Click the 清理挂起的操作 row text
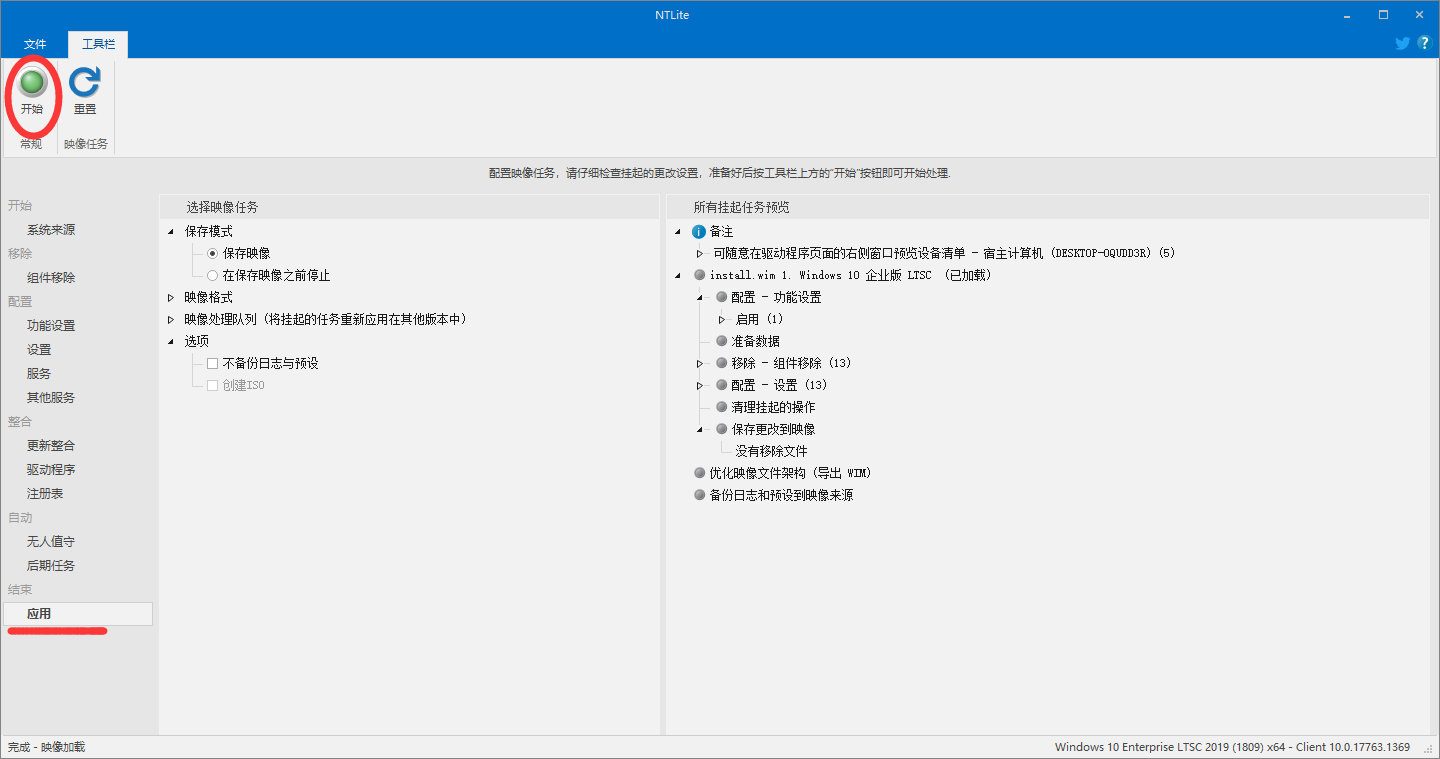The image size is (1440, 759). tap(773, 407)
